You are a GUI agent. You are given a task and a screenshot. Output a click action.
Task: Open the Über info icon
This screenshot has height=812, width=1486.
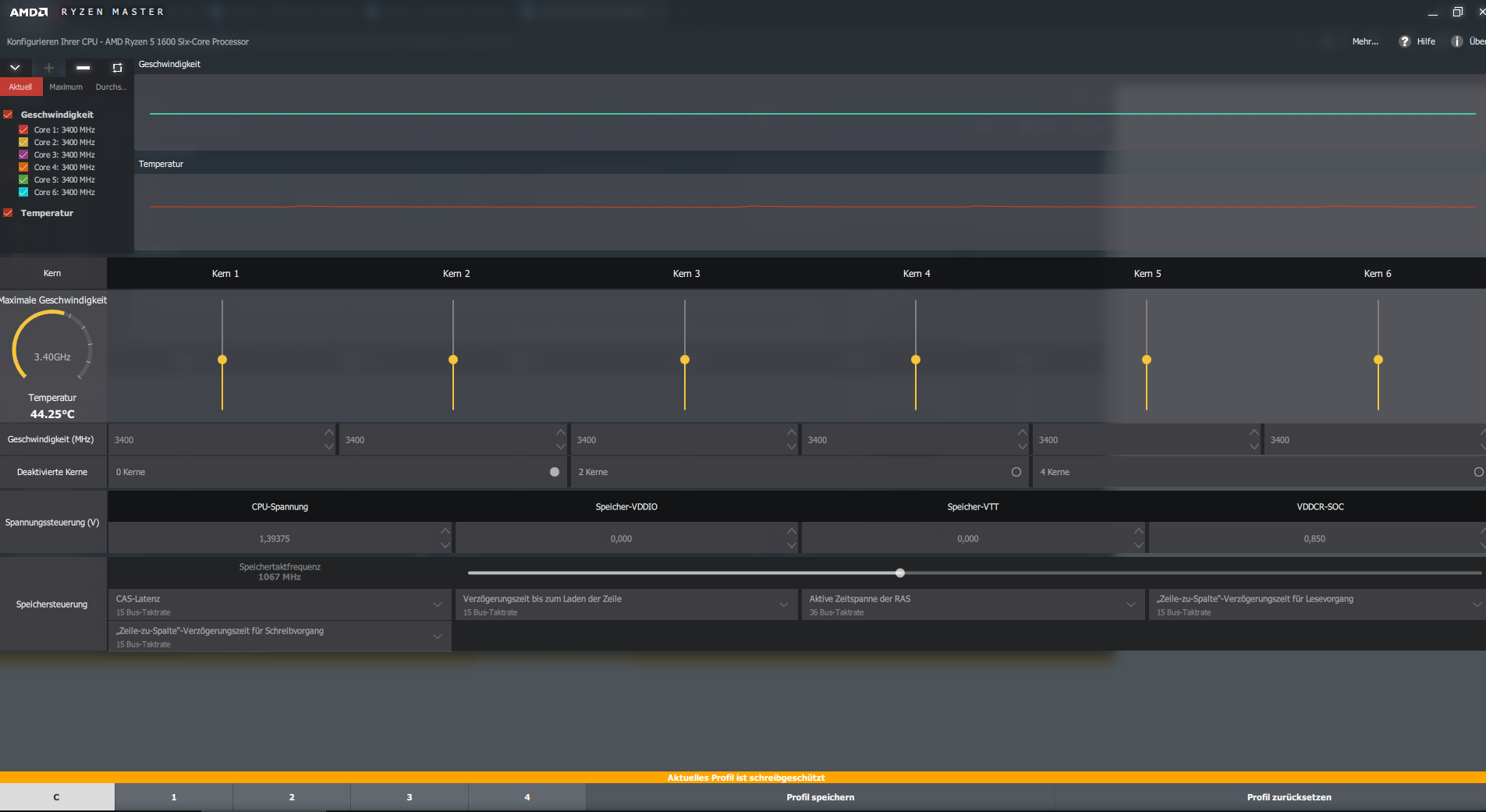pyautogui.click(x=1456, y=41)
